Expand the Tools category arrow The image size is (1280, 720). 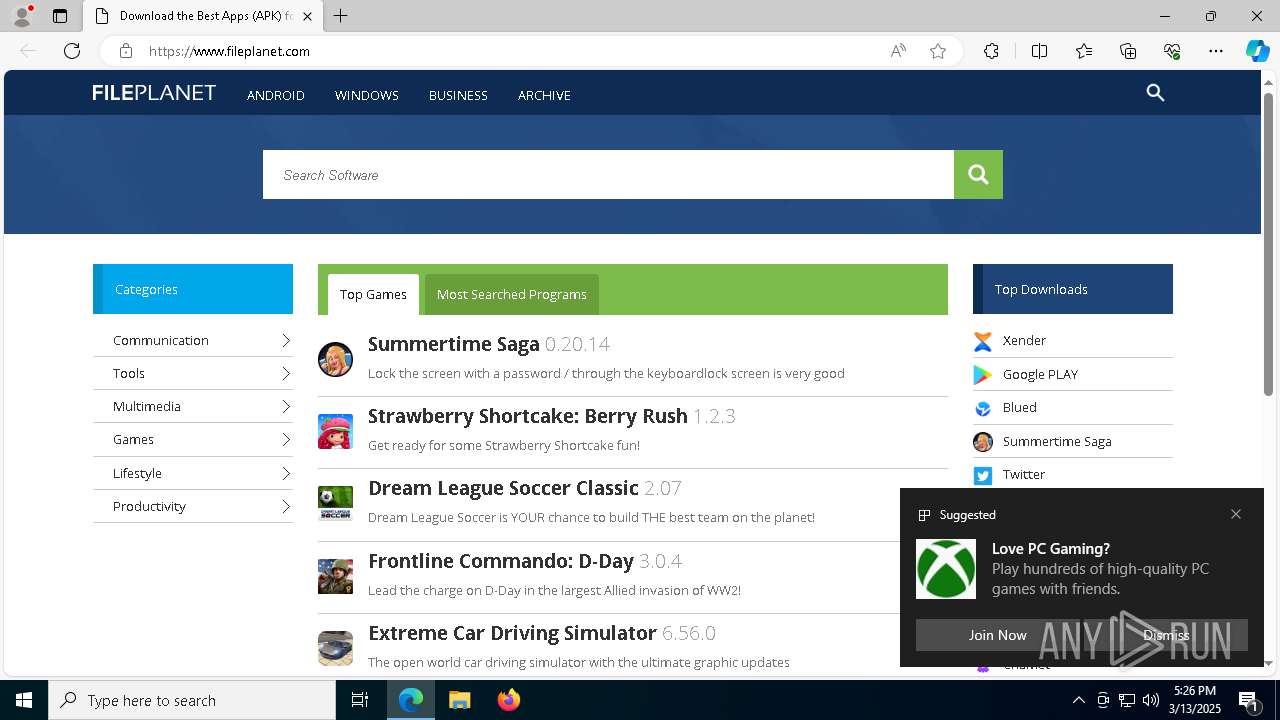click(285, 374)
